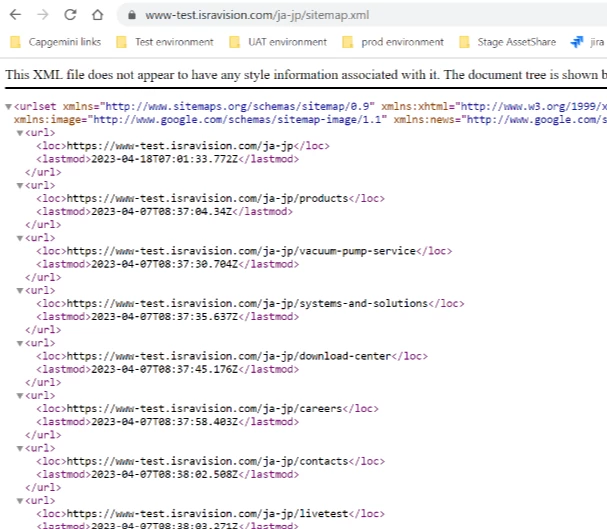Click the loc URL ending in ja-jp/careers
607x529 pixels.
coord(204,409)
